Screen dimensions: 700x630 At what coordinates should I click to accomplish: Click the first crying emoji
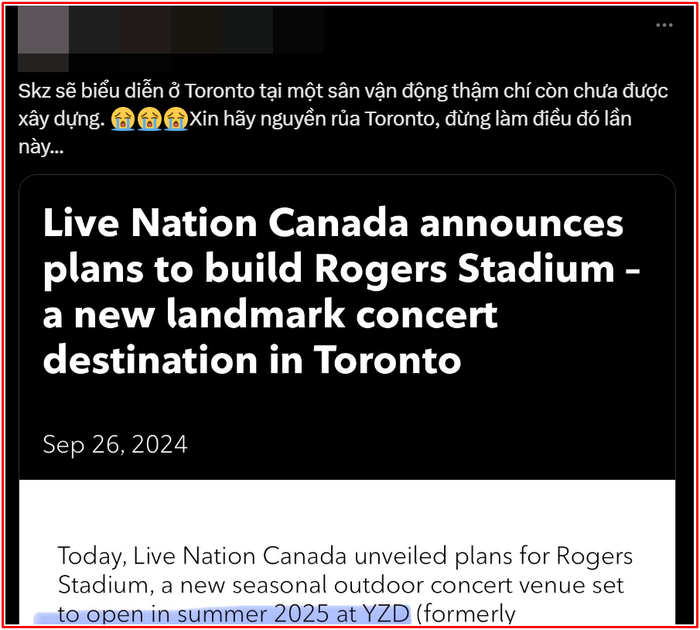(124, 118)
